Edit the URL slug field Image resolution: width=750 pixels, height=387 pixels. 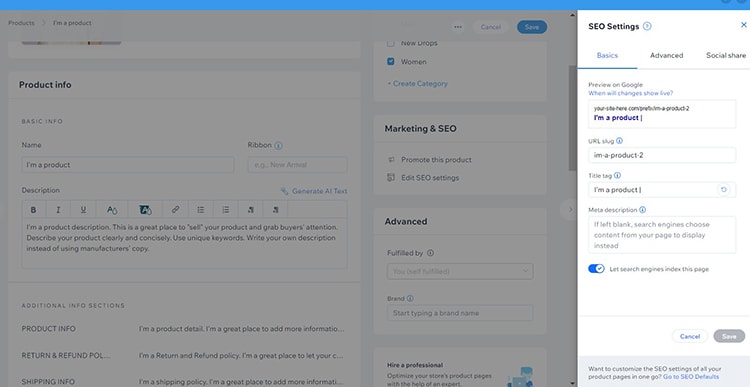662,155
